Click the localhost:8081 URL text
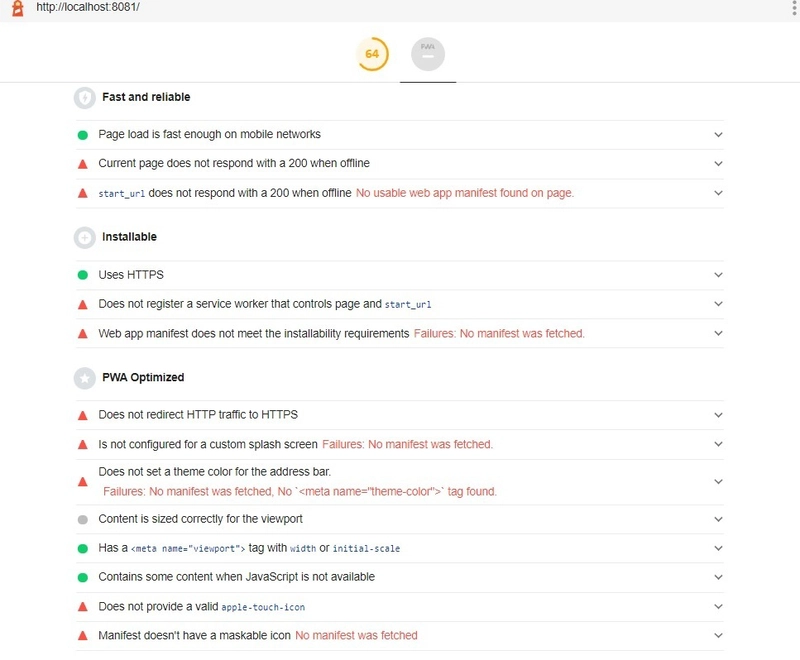This screenshot has width=800, height=660. pos(87,8)
